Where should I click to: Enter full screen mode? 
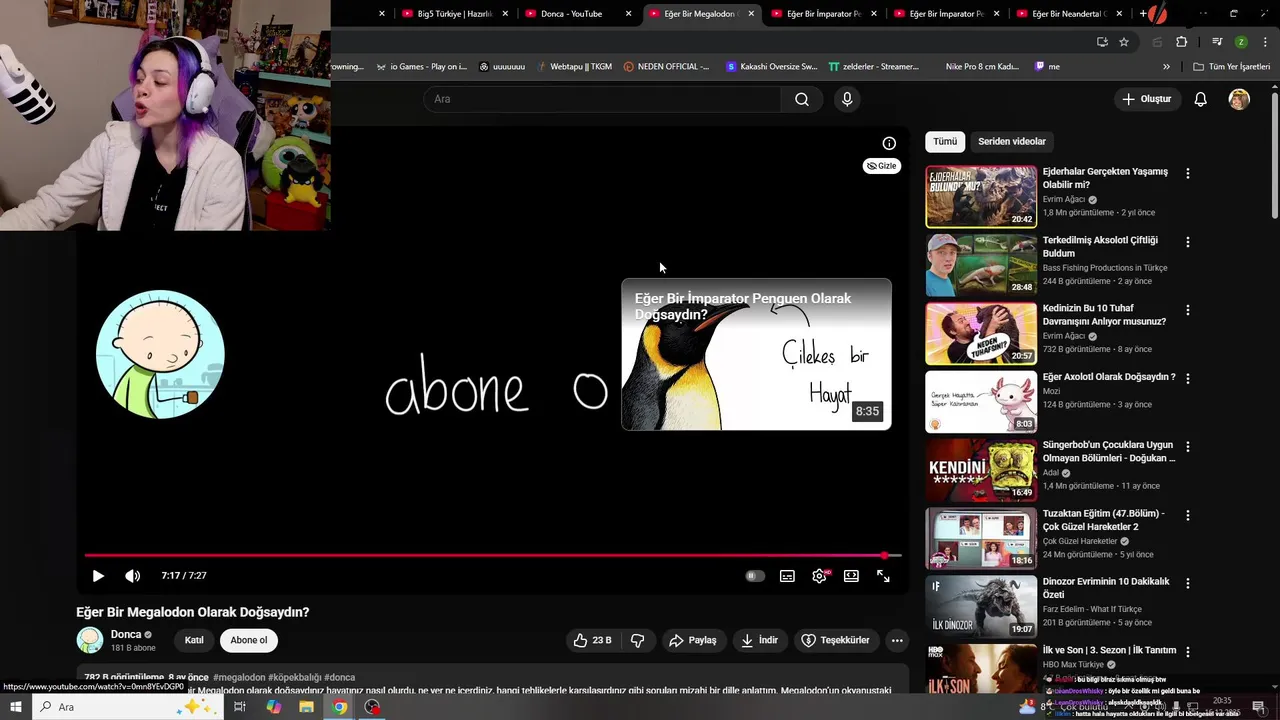(883, 576)
